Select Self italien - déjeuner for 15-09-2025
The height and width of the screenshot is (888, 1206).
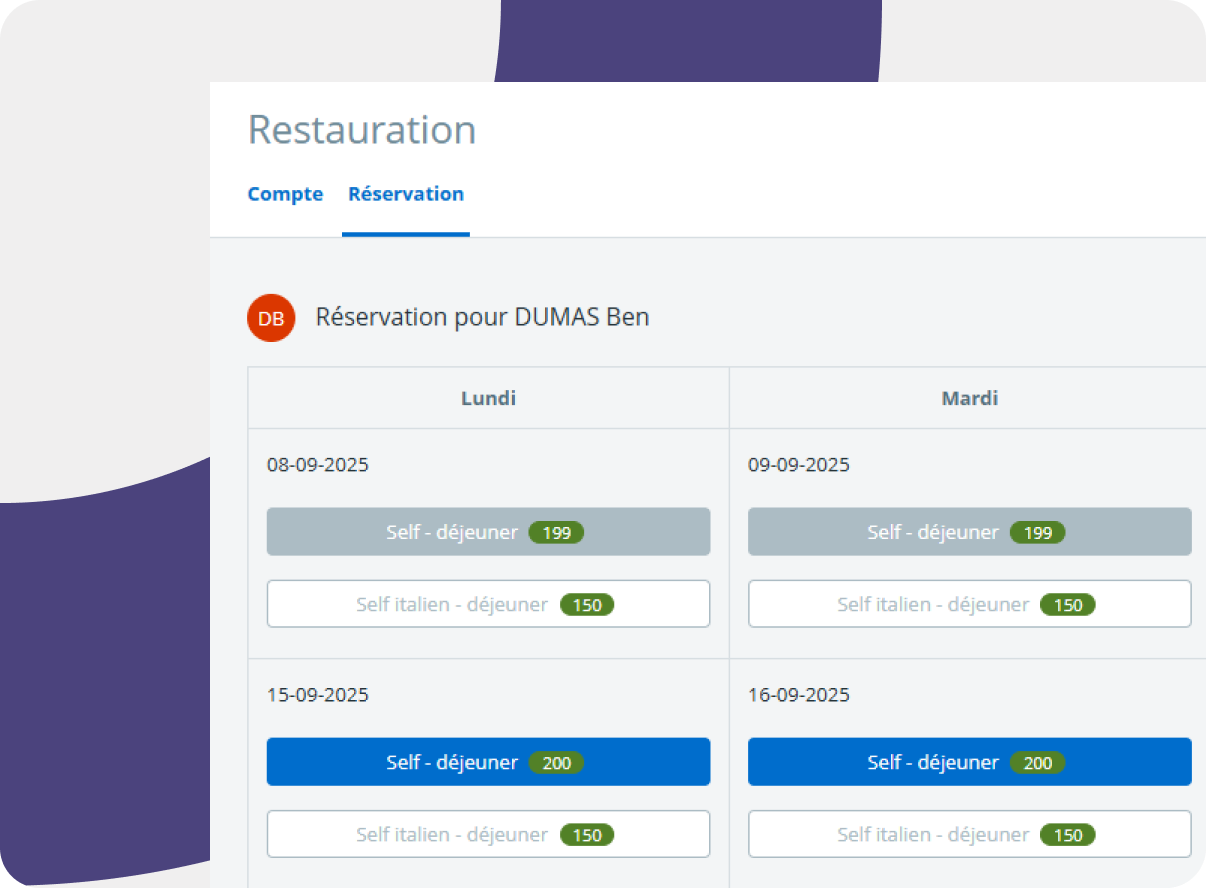[488, 834]
